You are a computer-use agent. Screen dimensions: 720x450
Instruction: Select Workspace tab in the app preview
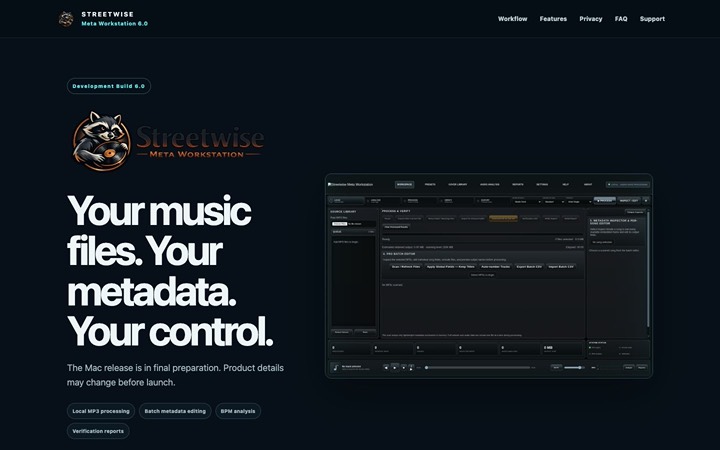(x=405, y=185)
